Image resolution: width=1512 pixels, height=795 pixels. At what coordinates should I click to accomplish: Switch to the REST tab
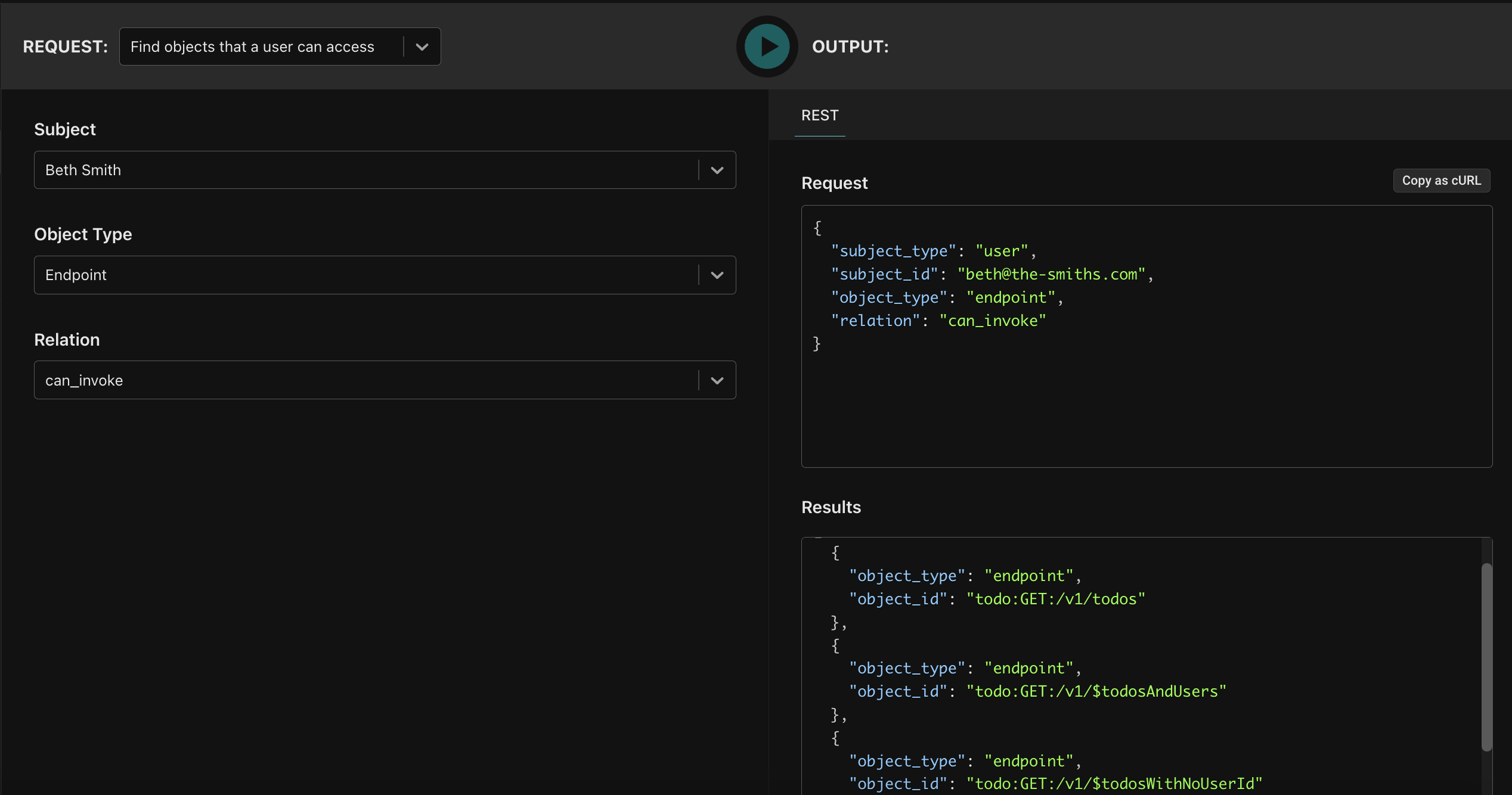click(820, 116)
